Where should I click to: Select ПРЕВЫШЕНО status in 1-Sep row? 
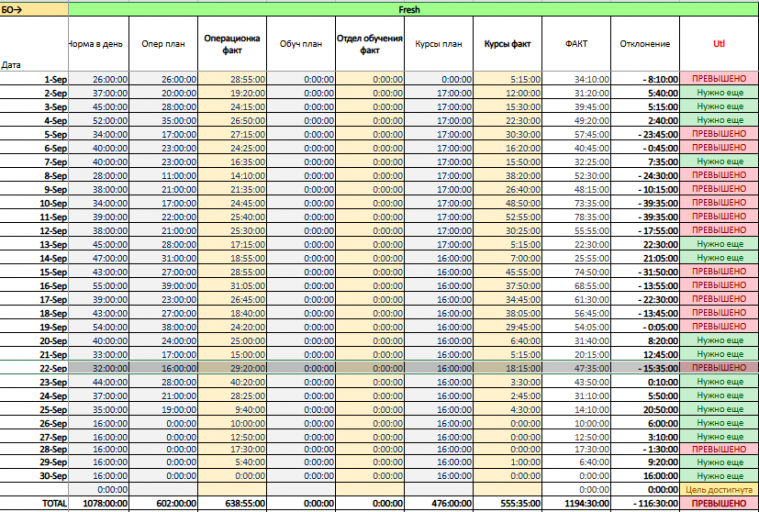pyautogui.click(x=719, y=79)
